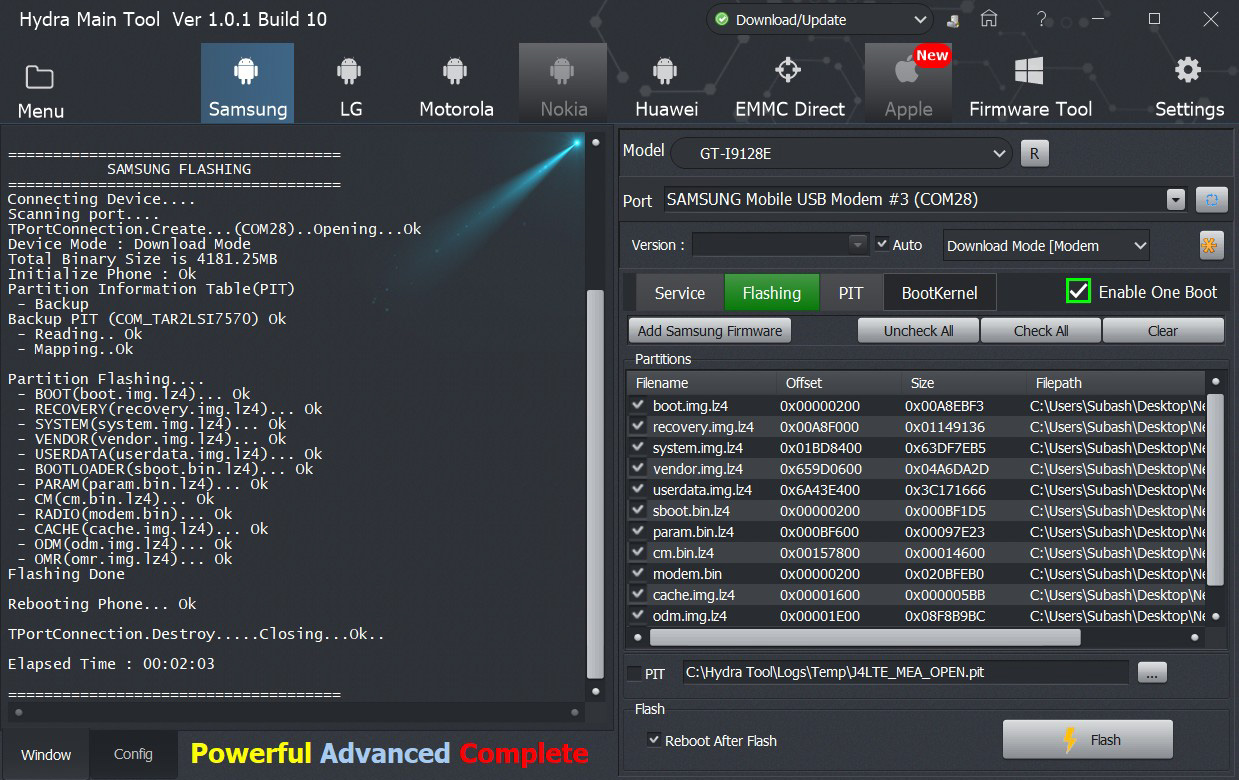Uncheck the modem.bin partition
The image size is (1239, 780).
(x=638, y=573)
